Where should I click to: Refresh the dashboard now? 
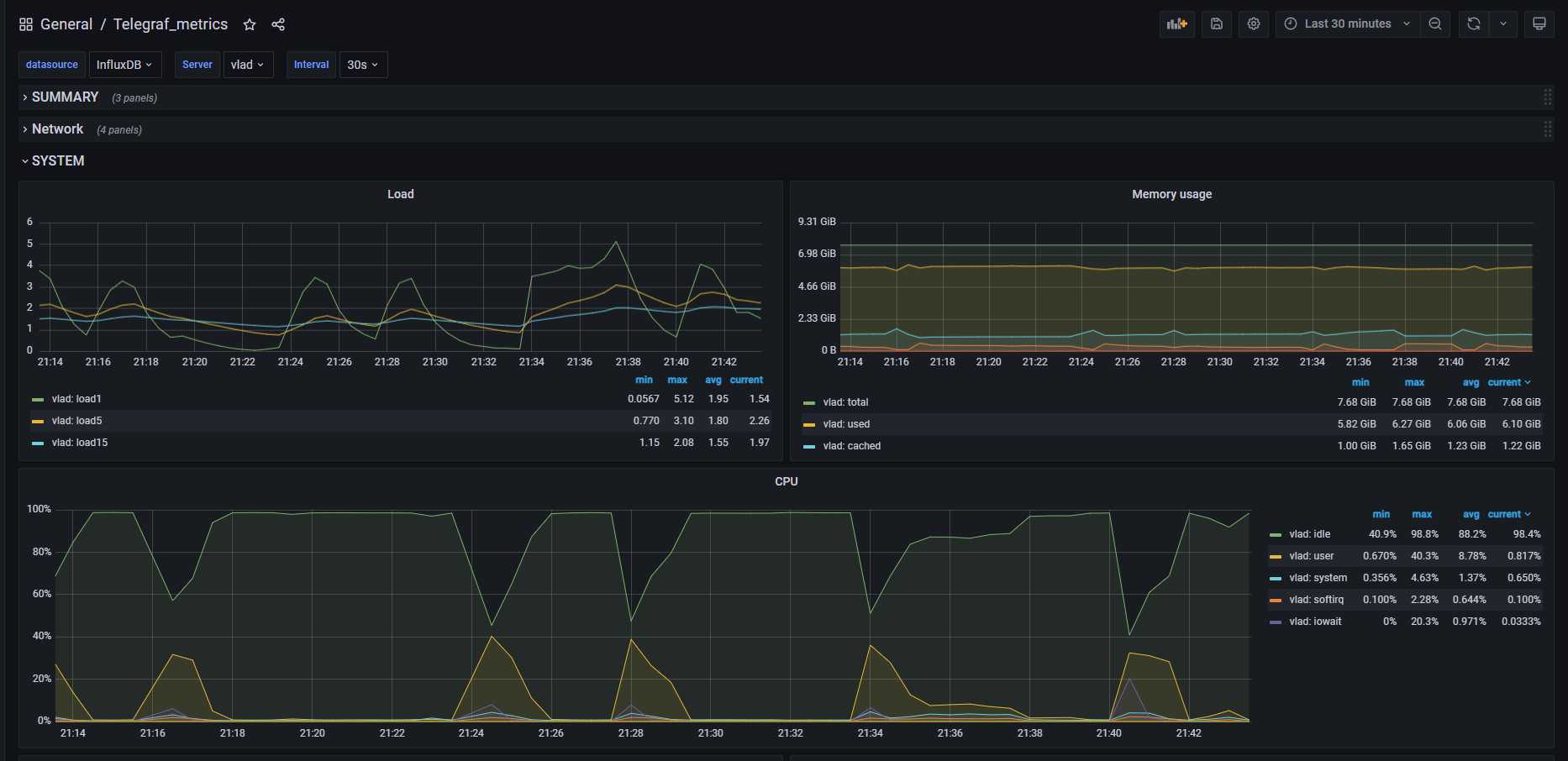click(x=1474, y=24)
